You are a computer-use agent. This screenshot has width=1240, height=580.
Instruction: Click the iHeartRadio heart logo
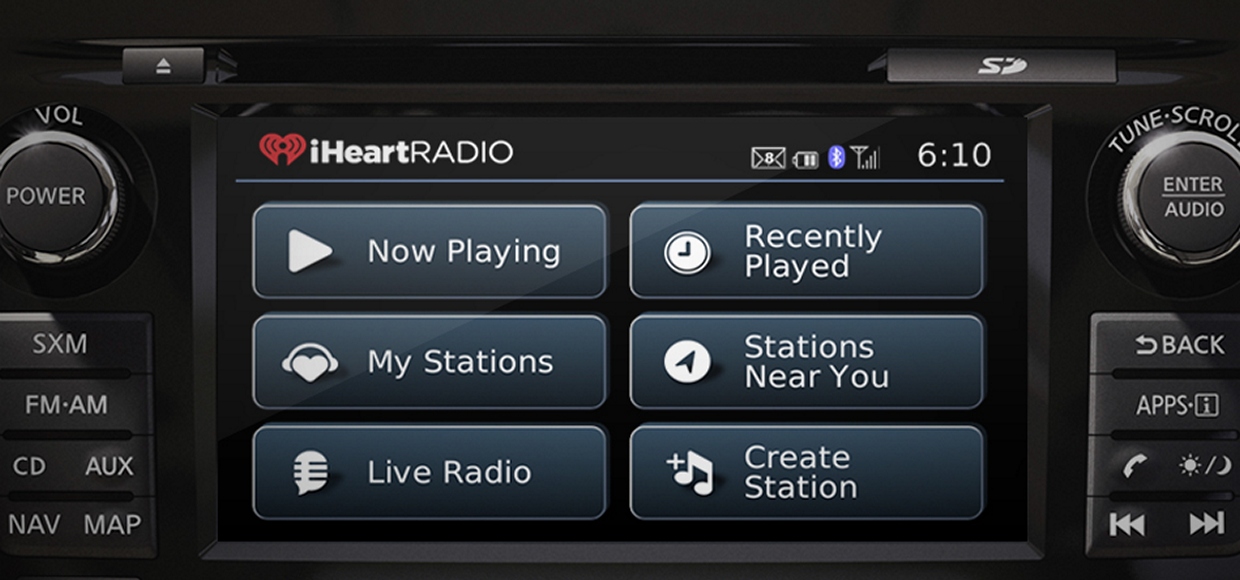(282, 151)
